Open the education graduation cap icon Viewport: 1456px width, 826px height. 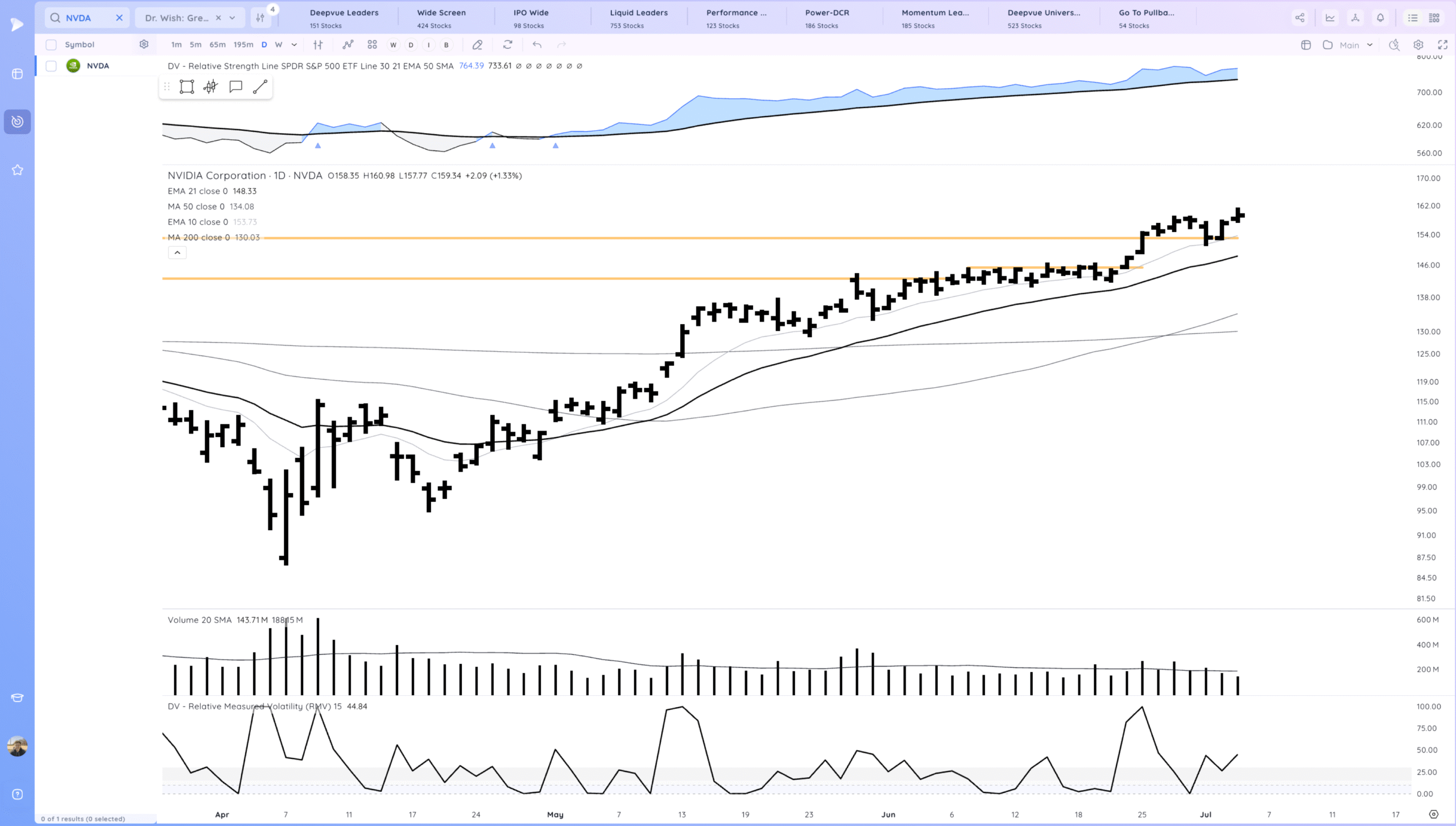pyautogui.click(x=17, y=698)
